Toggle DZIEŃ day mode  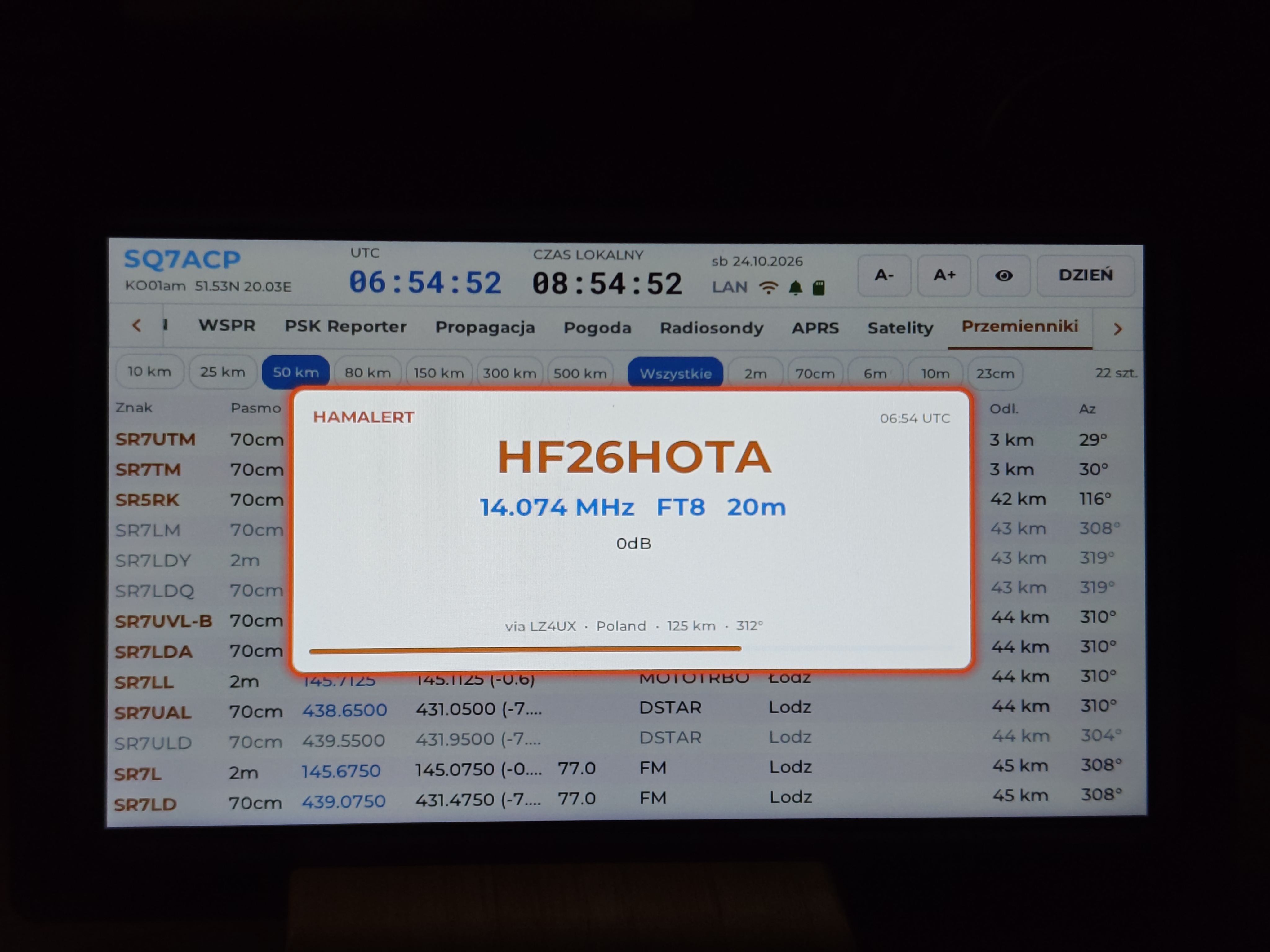1085,275
